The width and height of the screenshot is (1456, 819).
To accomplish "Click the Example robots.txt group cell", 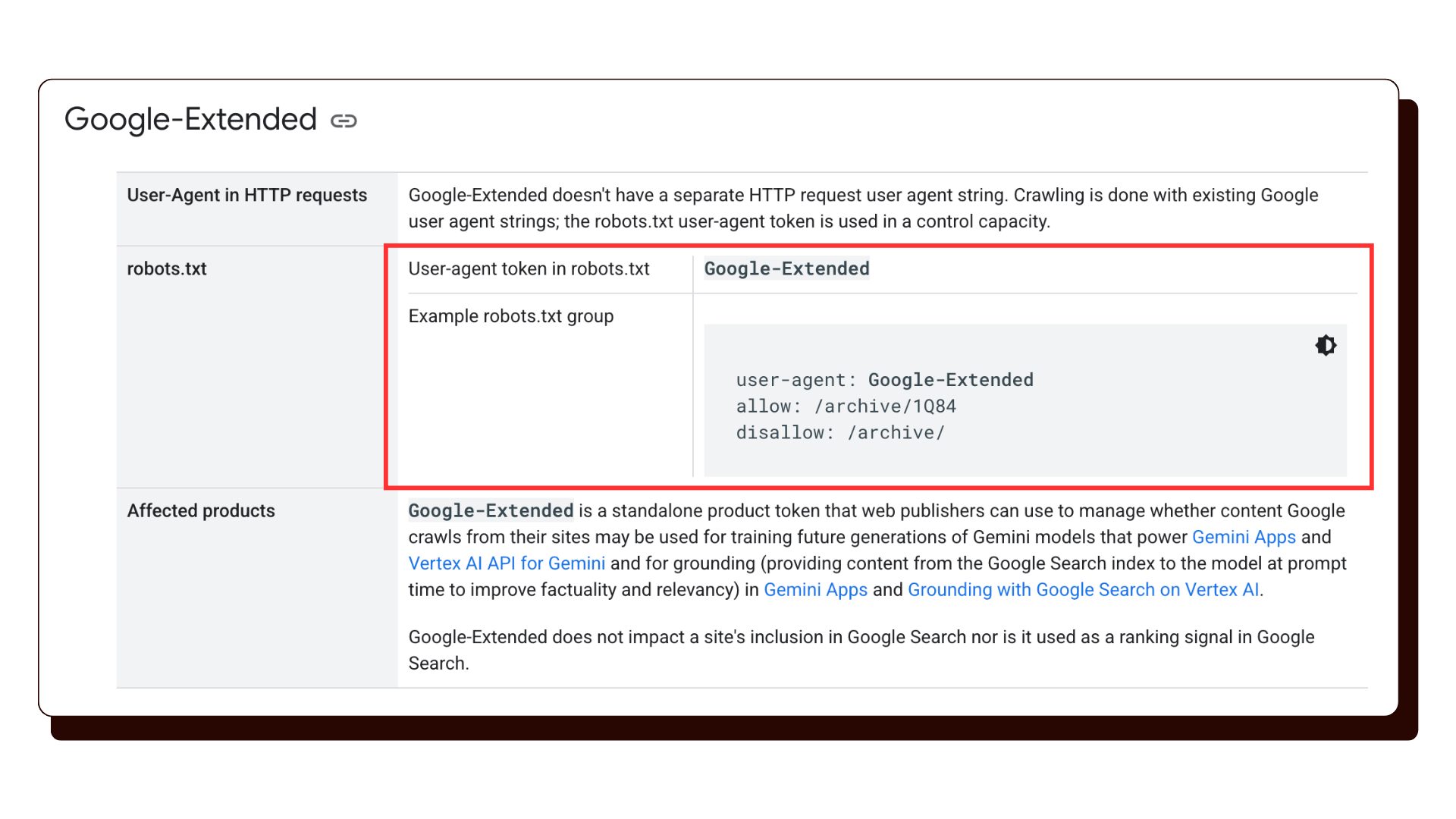I will click(x=511, y=316).
